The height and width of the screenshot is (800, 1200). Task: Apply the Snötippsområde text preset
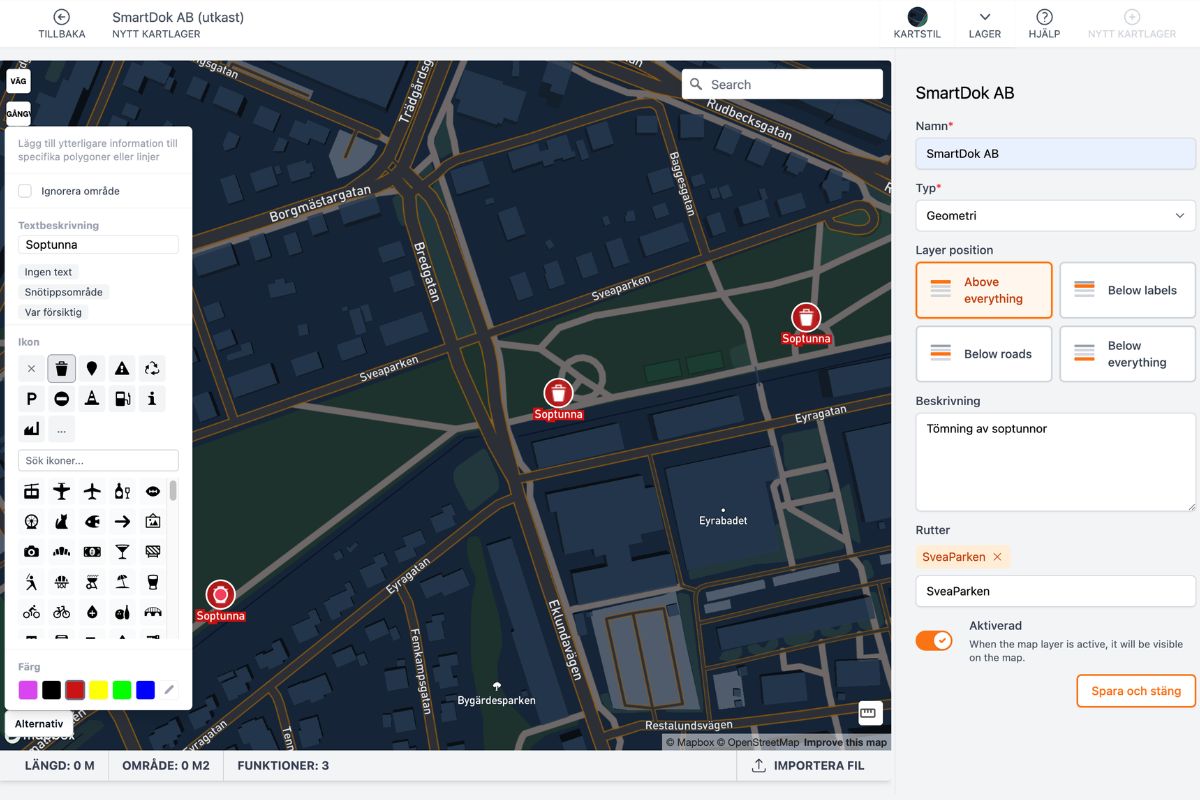click(64, 292)
